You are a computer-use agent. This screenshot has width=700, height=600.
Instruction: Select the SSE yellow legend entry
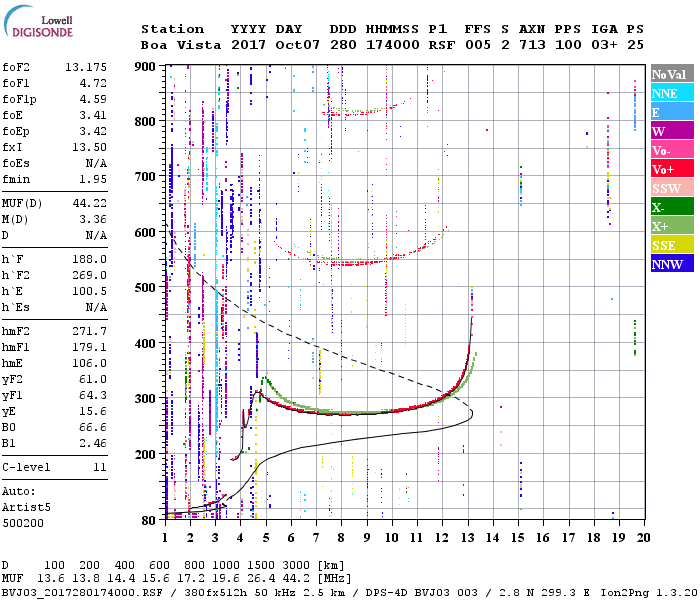[x=671, y=245]
